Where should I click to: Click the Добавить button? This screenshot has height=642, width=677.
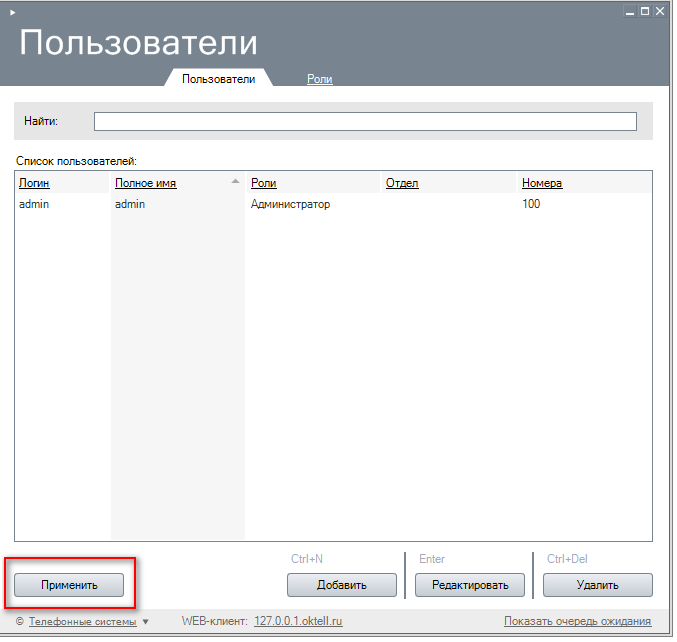[342, 585]
